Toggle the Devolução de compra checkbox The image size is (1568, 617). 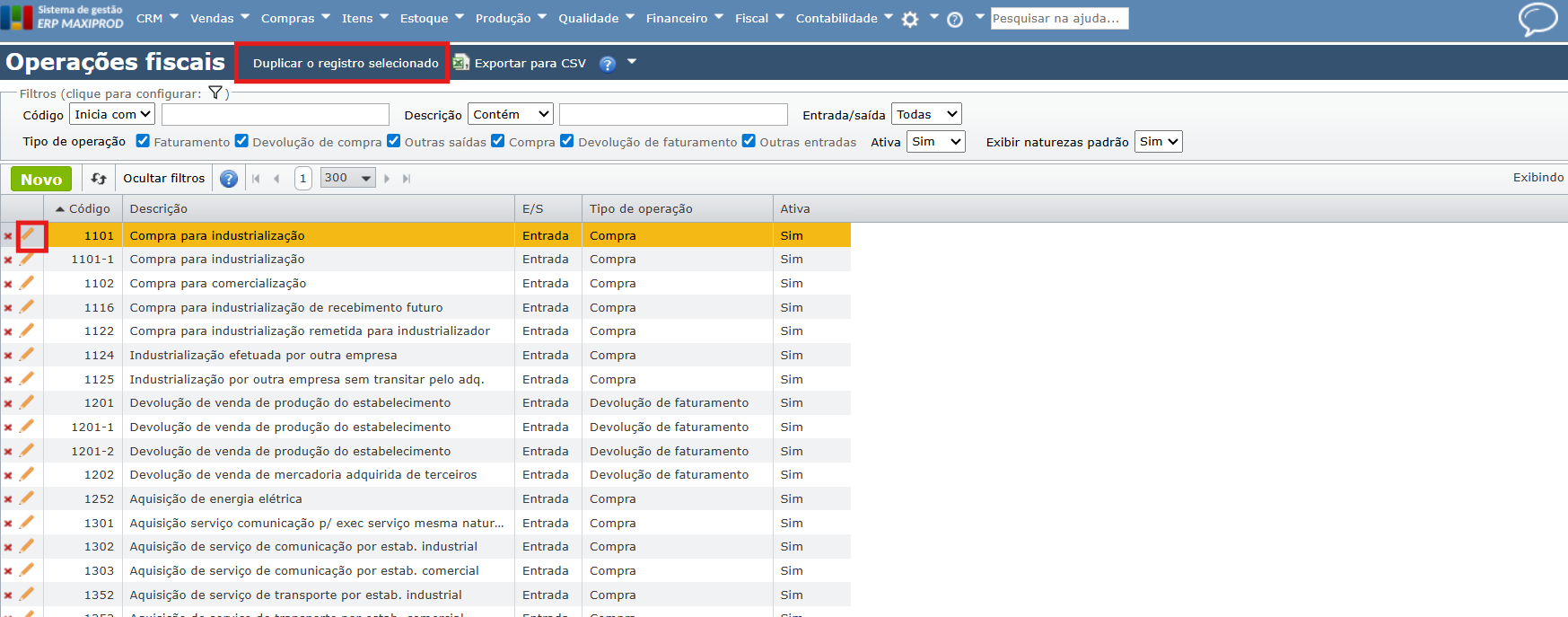(x=241, y=141)
